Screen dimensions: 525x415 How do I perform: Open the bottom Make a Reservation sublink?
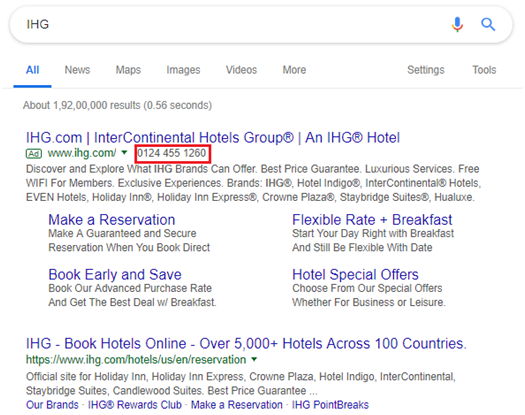(237, 405)
